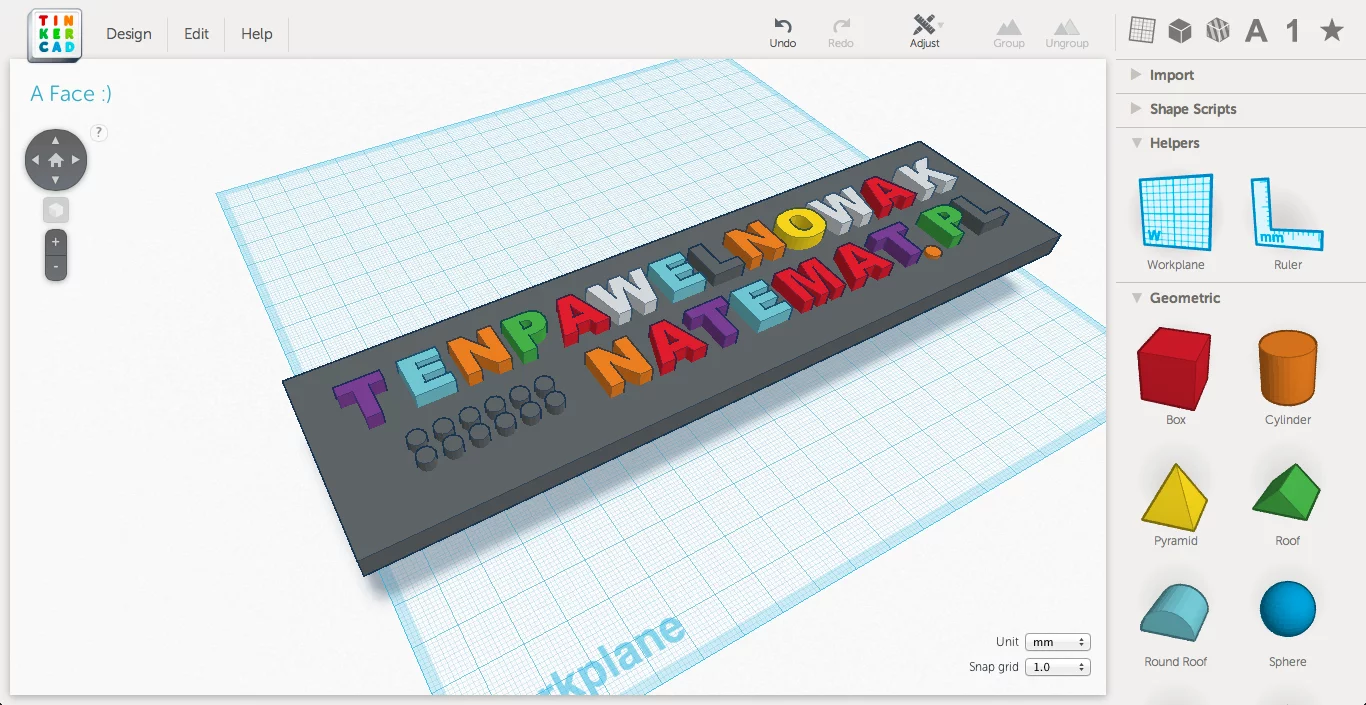This screenshot has height=705, width=1366.
Task: Pick the orange Cylinder shape
Action: (x=1288, y=377)
